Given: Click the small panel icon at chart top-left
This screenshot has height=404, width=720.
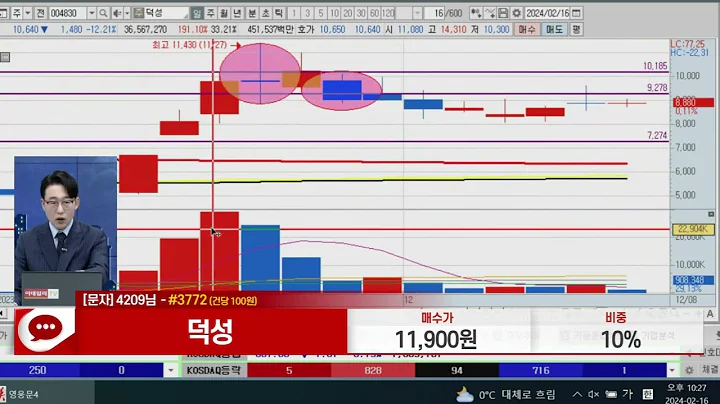Looking at the screenshot, I should click(x=5, y=57).
